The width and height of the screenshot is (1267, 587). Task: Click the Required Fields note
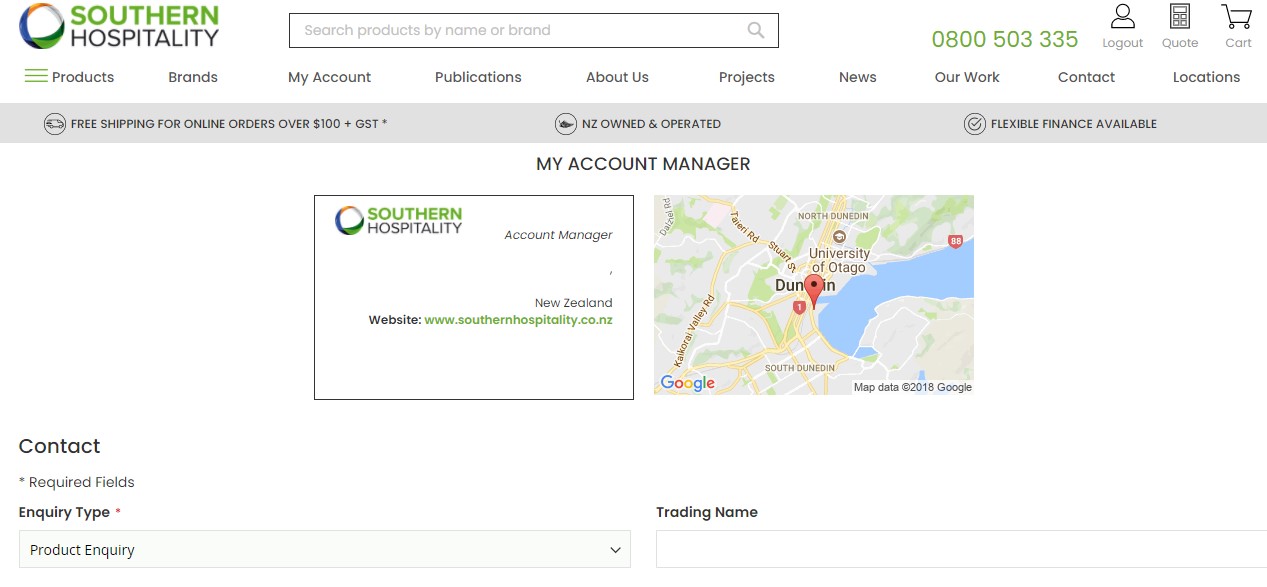(x=77, y=482)
